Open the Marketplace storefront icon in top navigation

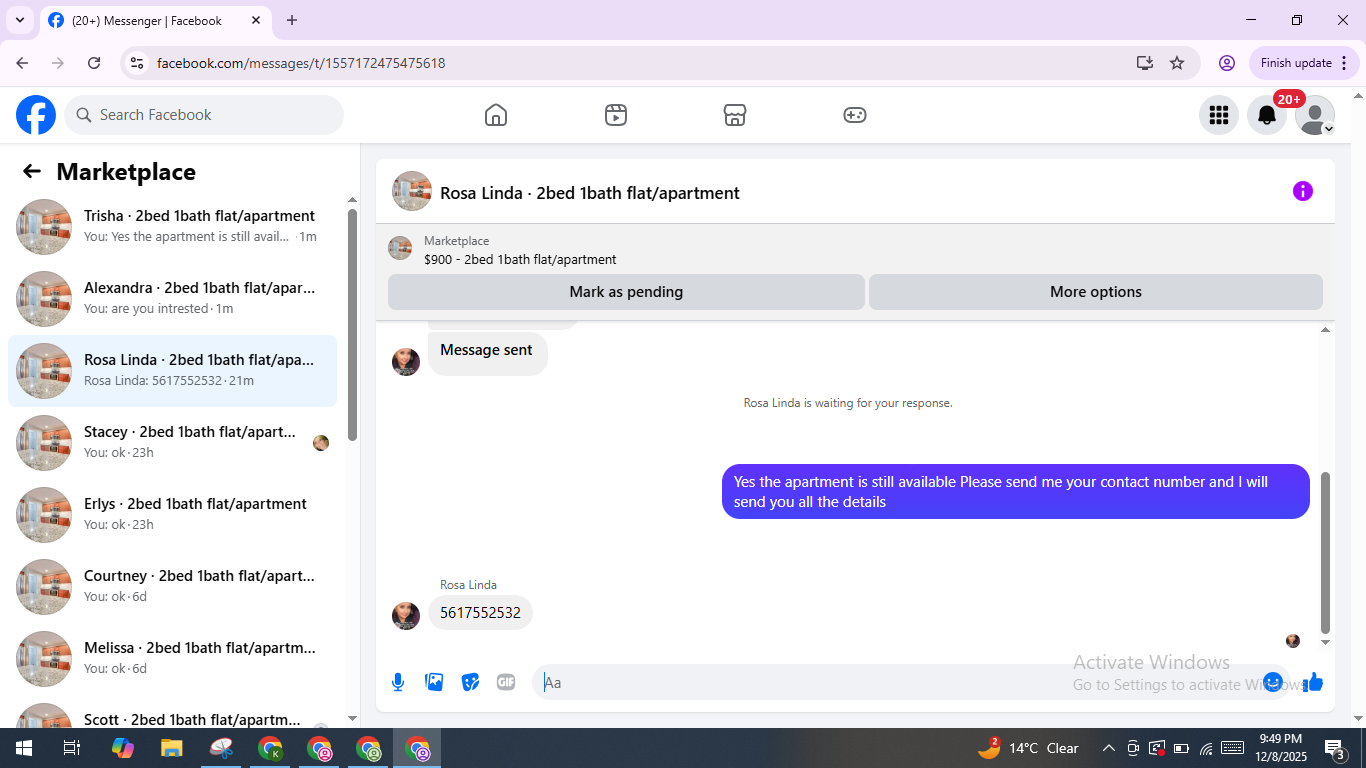click(x=735, y=115)
